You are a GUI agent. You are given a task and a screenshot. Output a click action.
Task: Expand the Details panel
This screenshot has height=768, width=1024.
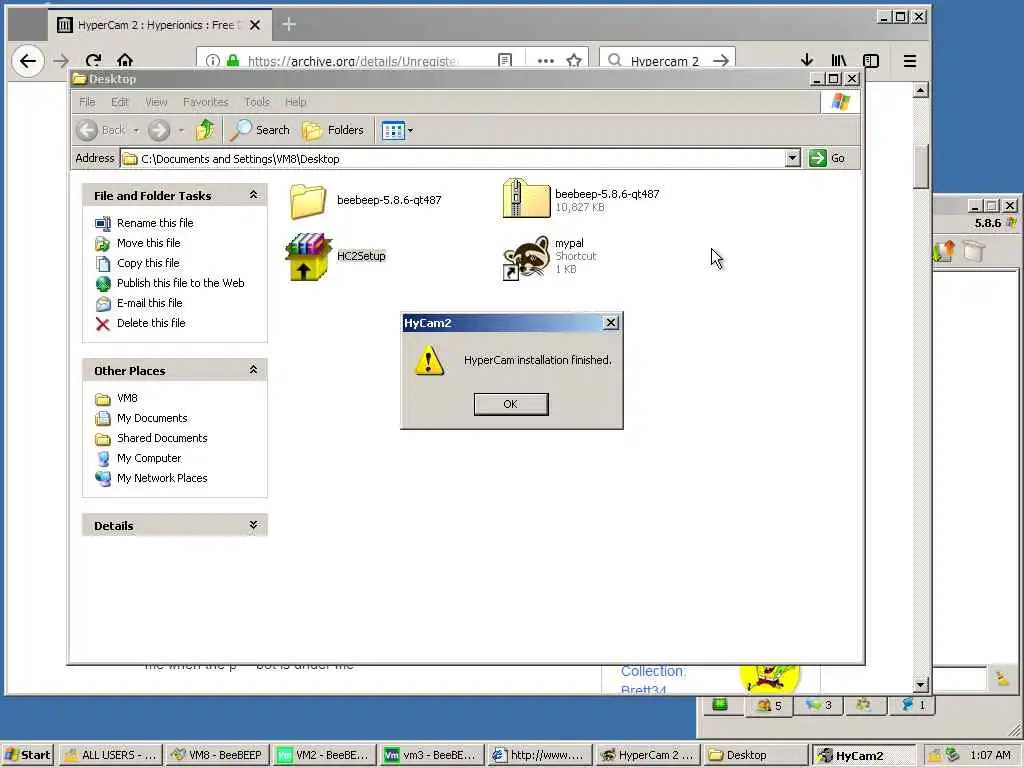(x=253, y=525)
